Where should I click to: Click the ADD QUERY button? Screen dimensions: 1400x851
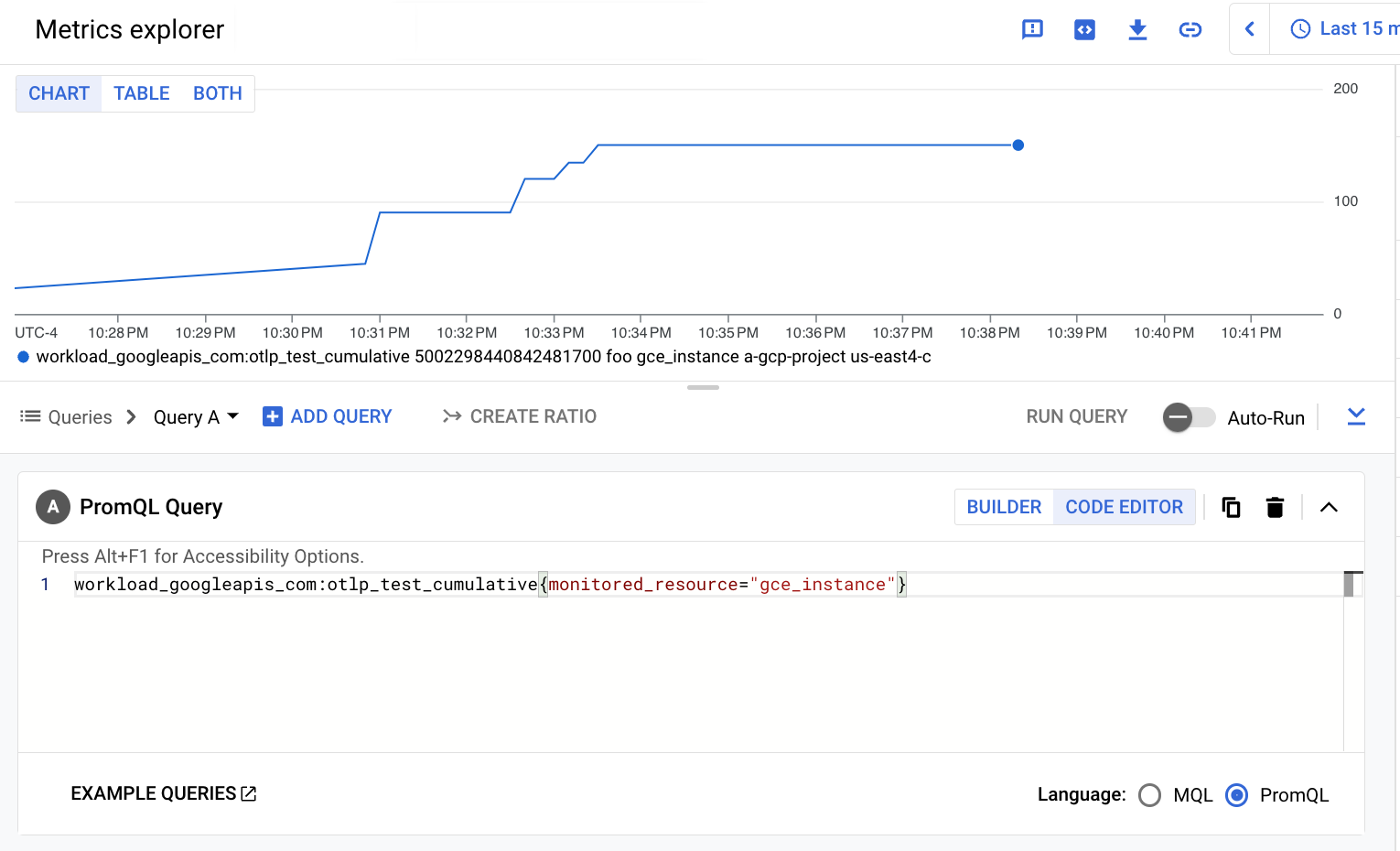pyautogui.click(x=327, y=416)
